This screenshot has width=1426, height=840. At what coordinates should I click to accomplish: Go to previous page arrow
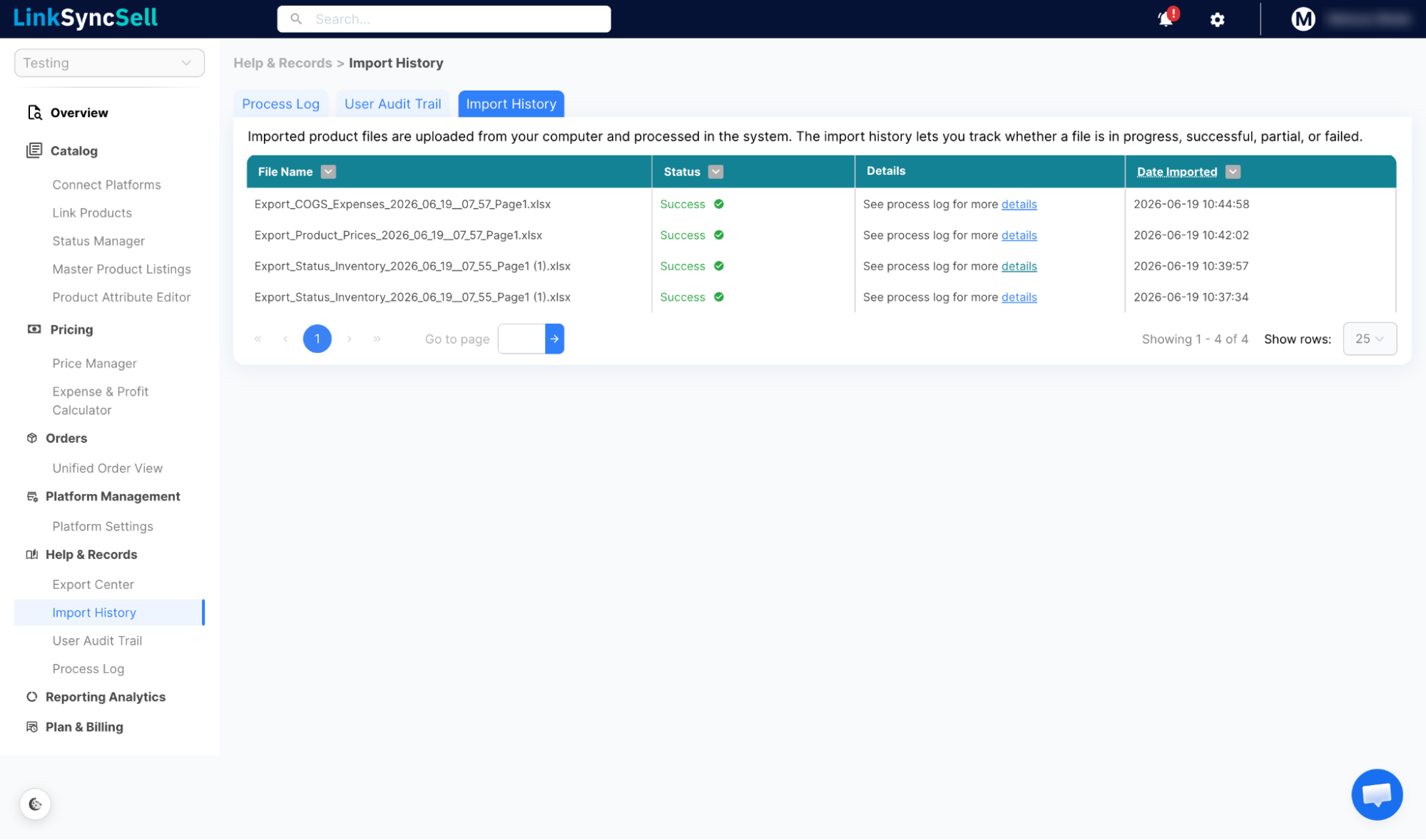click(285, 339)
